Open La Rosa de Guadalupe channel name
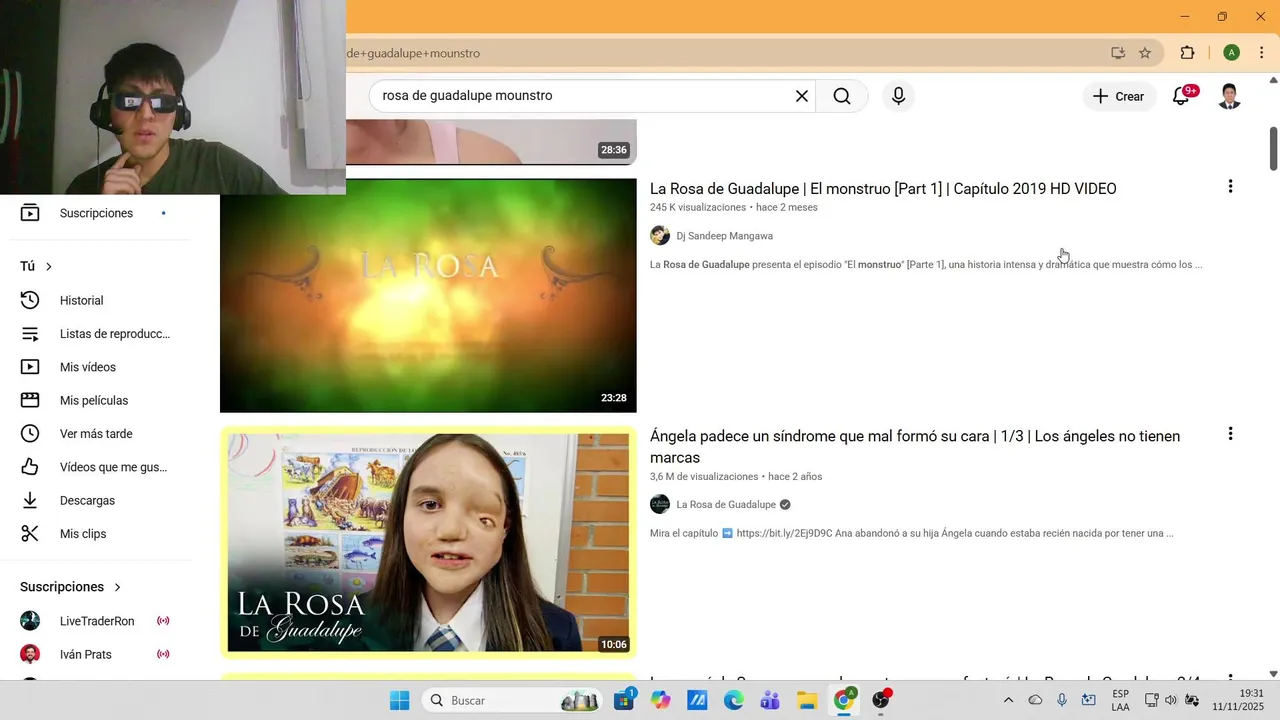 pos(726,504)
